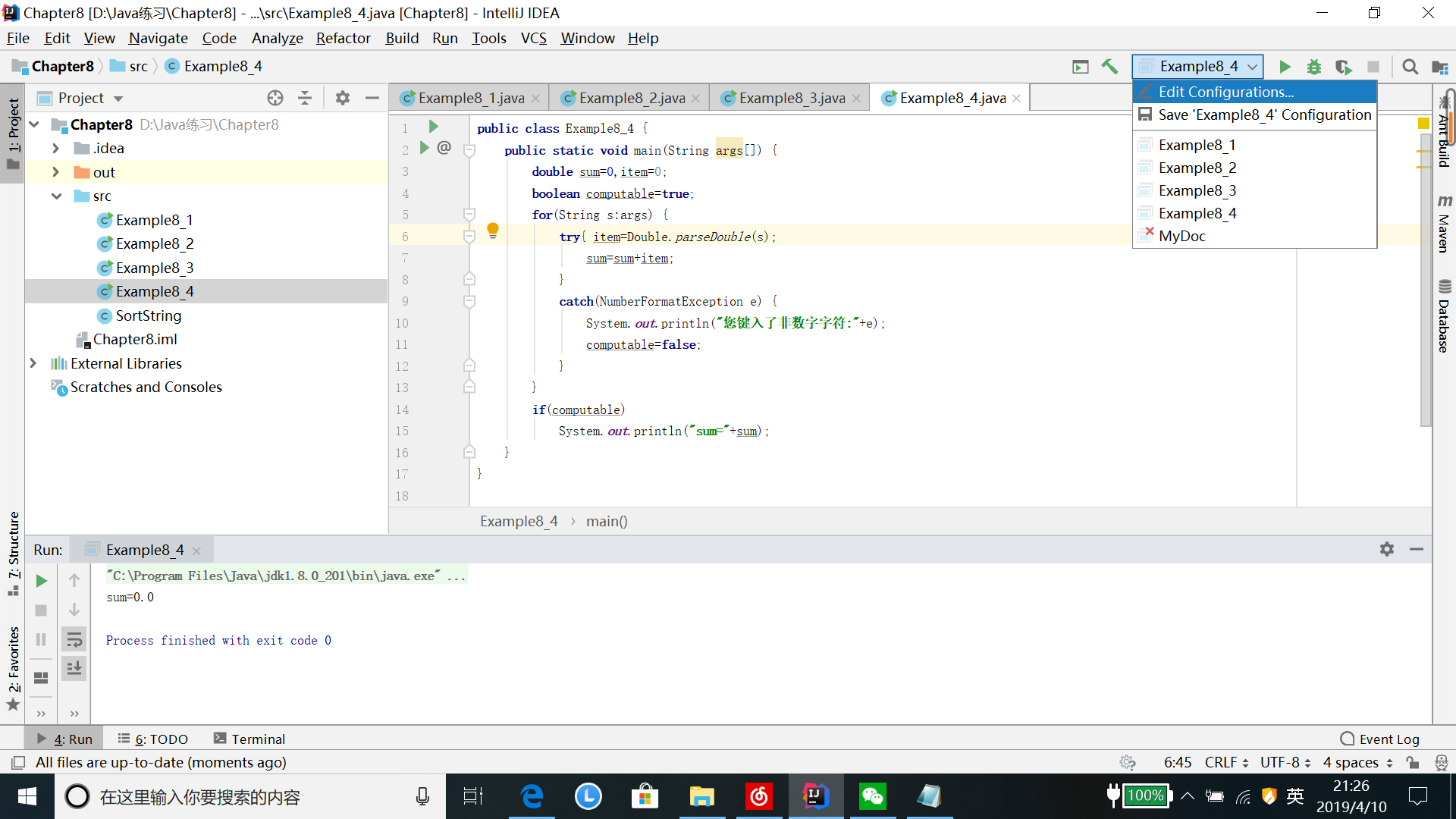Click the editor vertical scrollbar
This screenshot has width=1456, height=819.
[x=1426, y=303]
